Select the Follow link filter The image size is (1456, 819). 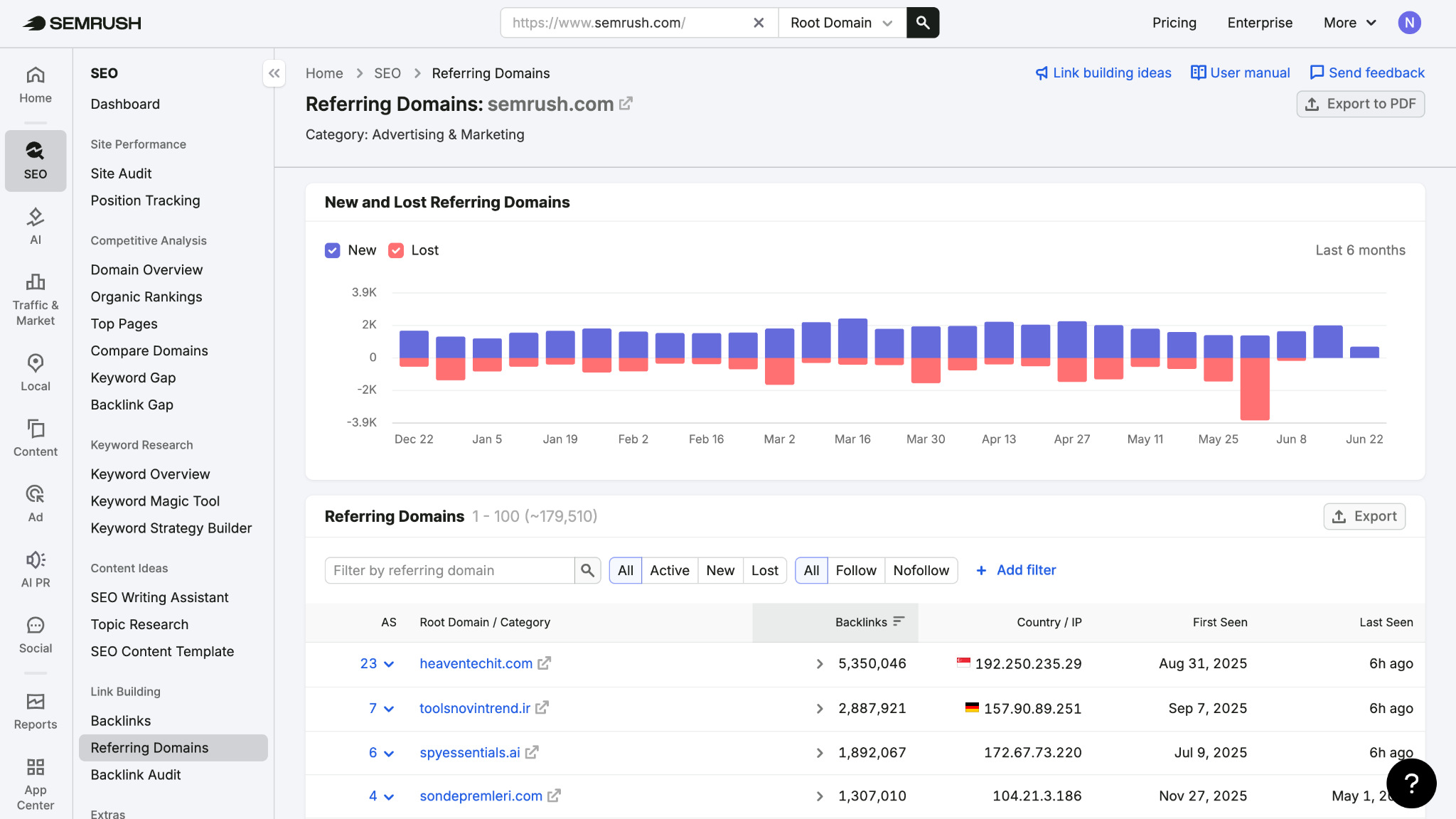(856, 570)
